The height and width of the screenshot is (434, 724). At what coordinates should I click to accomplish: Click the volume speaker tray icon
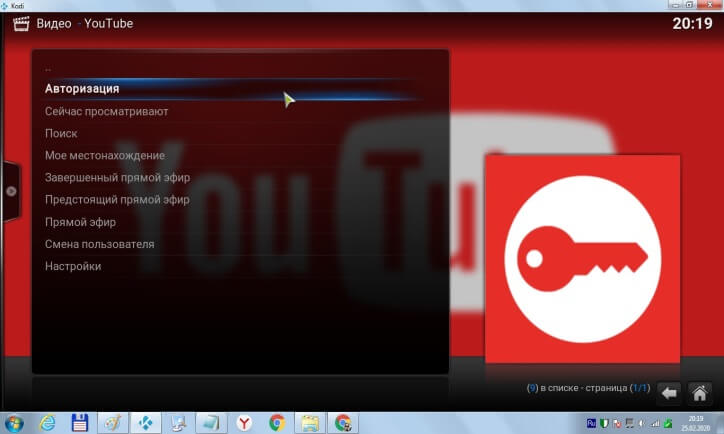(x=642, y=423)
